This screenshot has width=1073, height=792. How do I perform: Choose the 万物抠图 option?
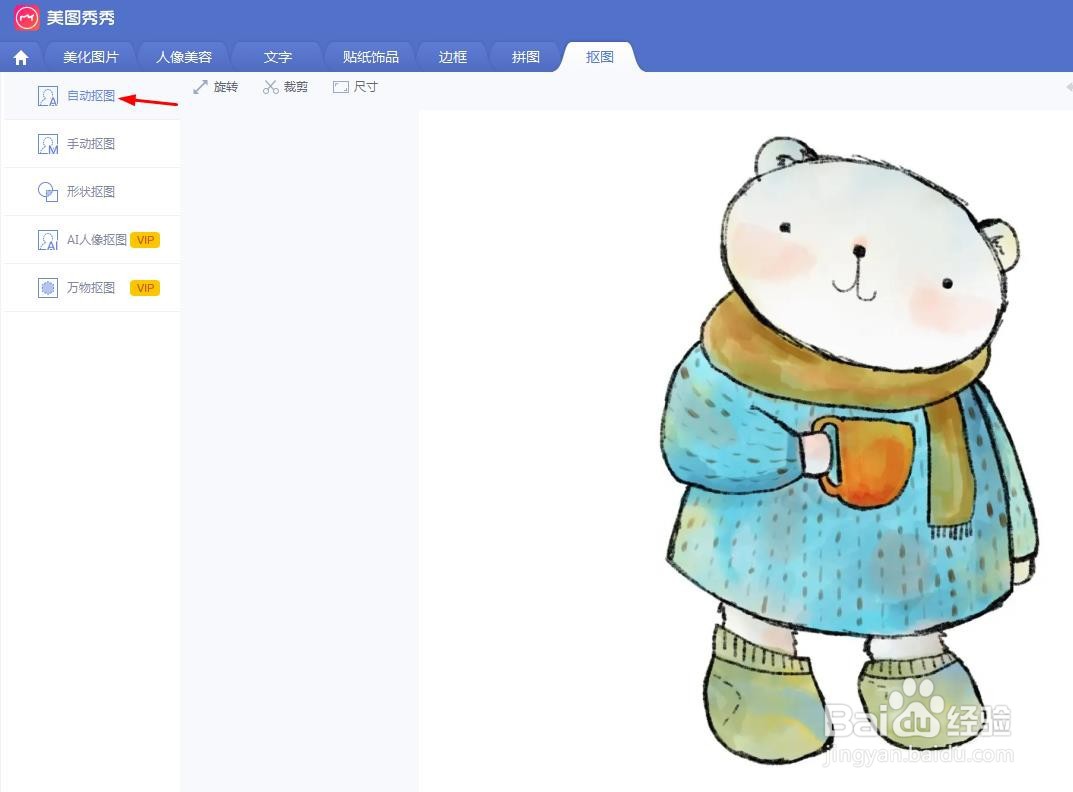[91, 288]
